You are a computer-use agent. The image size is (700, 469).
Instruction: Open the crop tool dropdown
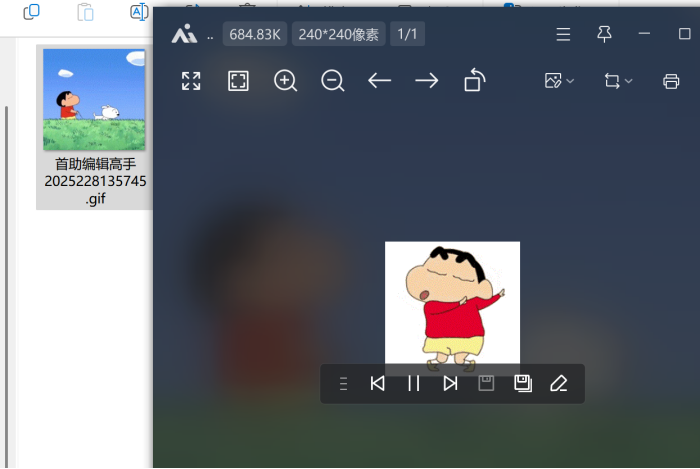pos(618,81)
